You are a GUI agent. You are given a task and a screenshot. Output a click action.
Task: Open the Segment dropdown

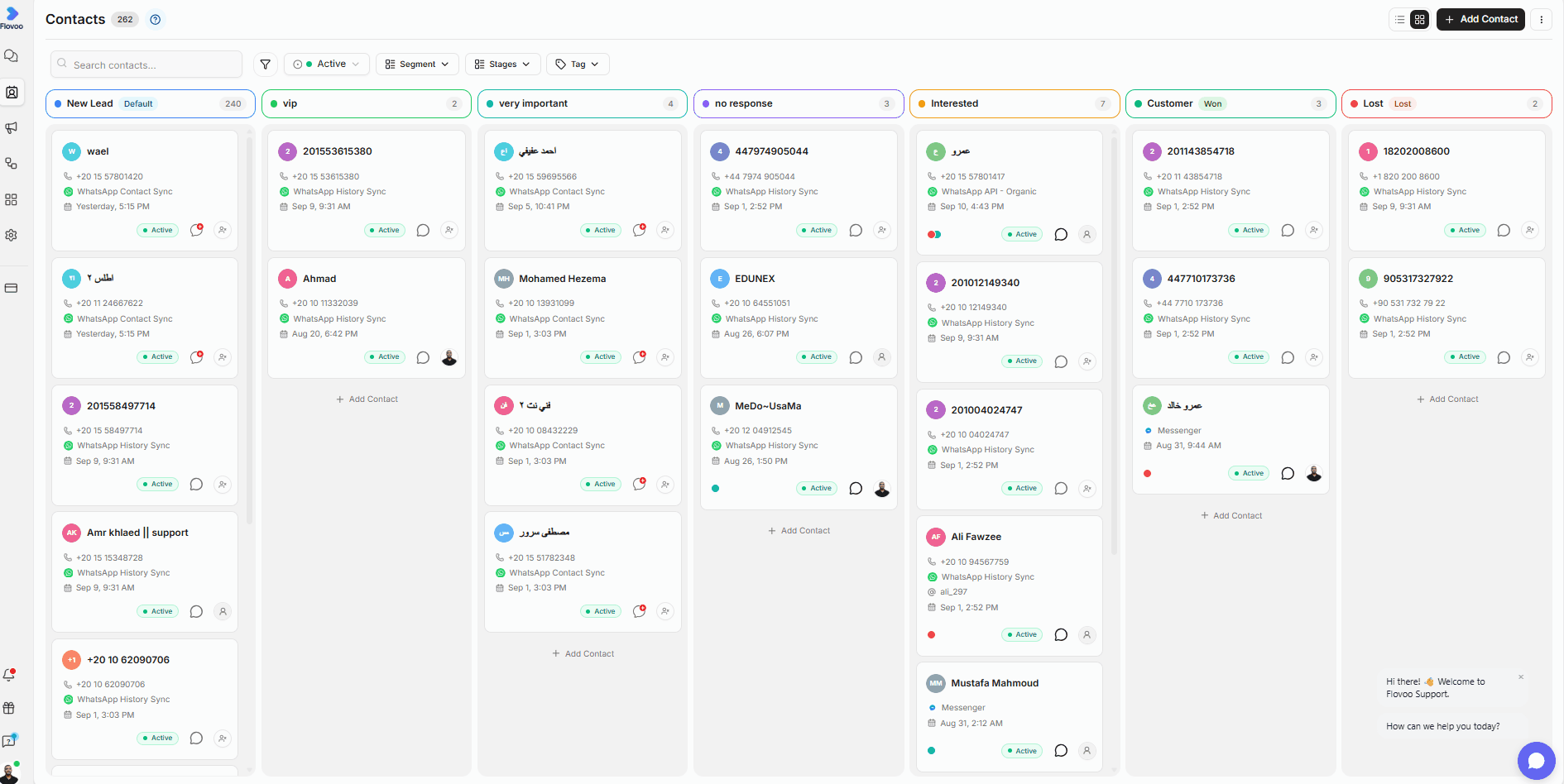[x=417, y=65]
